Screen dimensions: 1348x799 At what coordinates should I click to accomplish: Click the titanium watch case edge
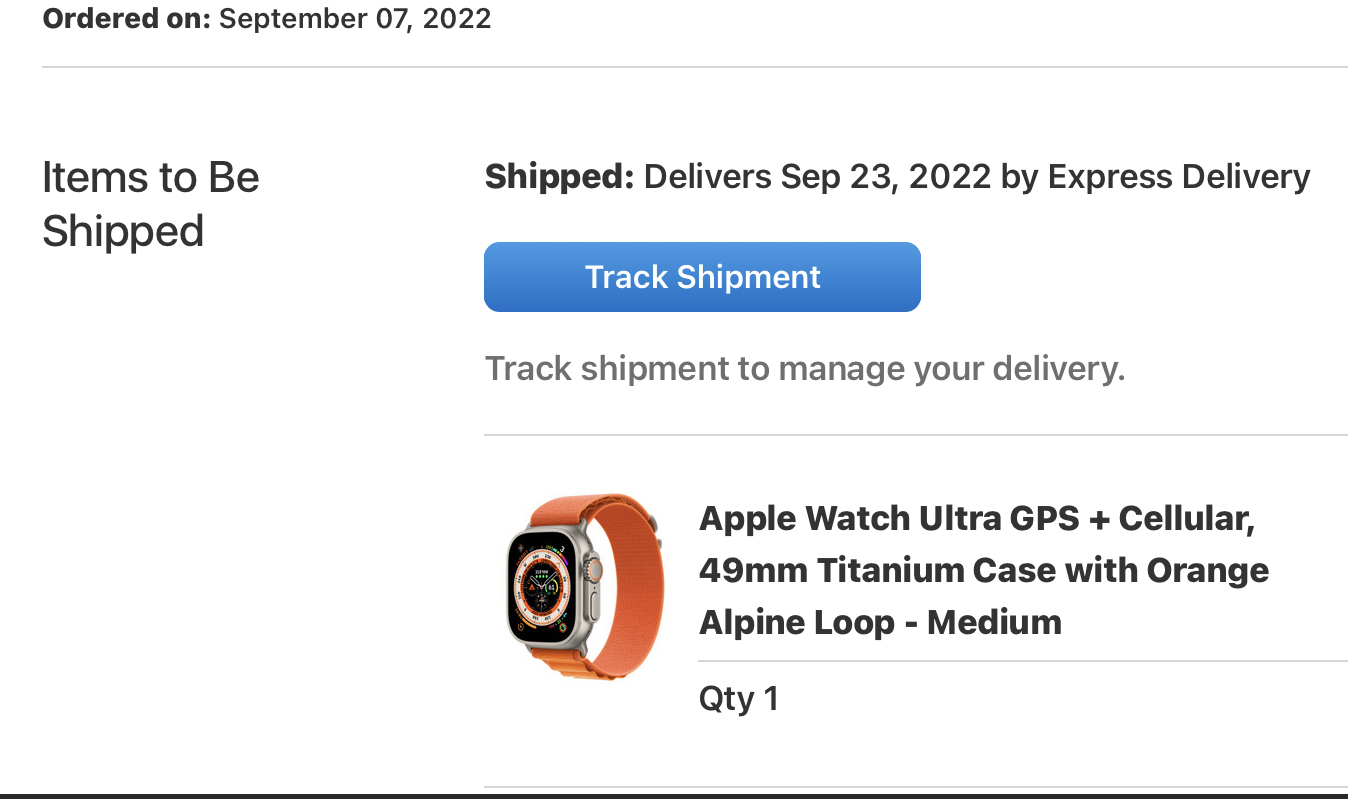(511, 590)
